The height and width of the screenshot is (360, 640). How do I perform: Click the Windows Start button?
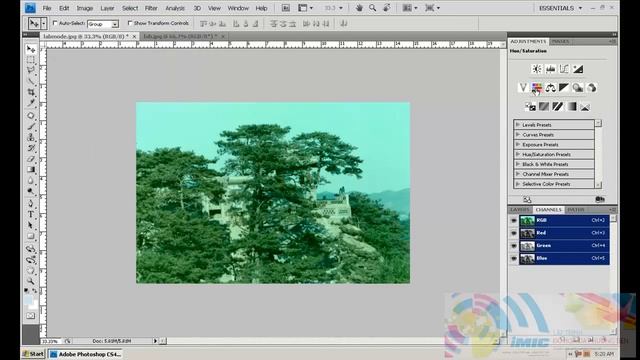pyautogui.click(x=33, y=354)
